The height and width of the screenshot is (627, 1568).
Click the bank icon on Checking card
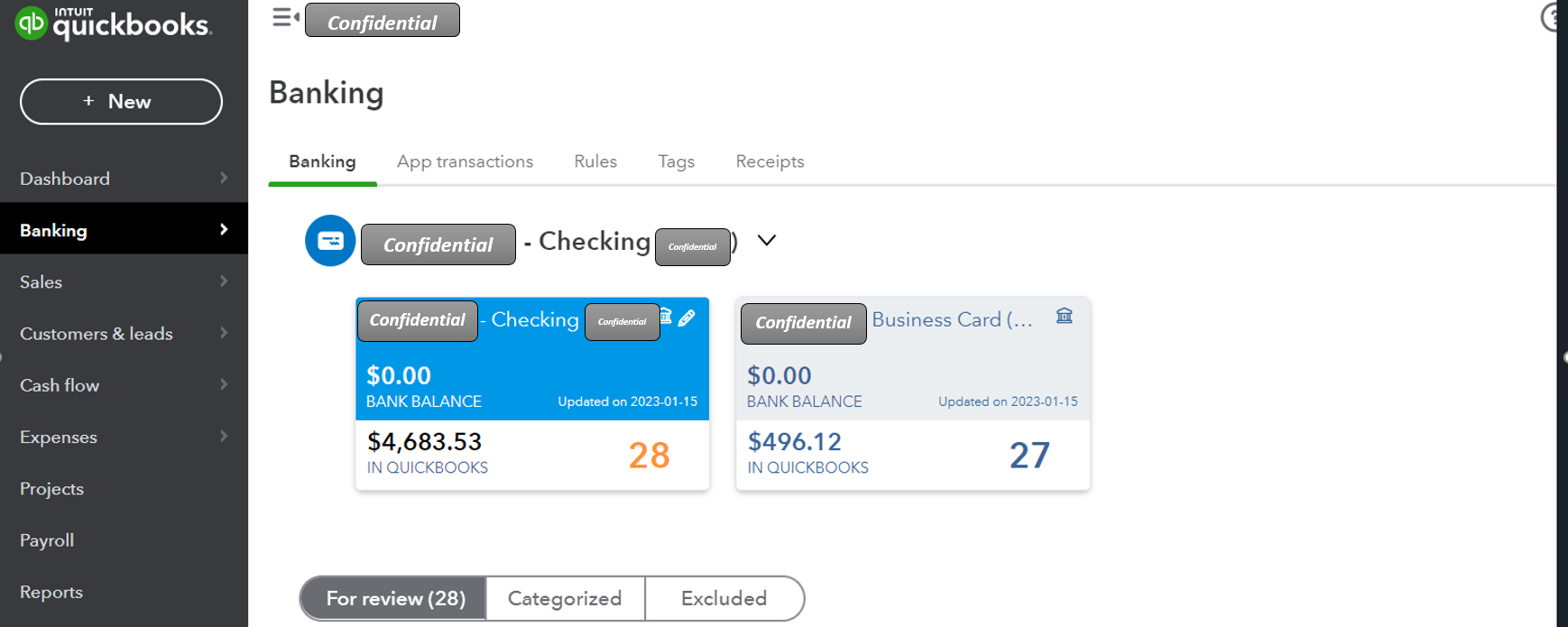click(666, 316)
